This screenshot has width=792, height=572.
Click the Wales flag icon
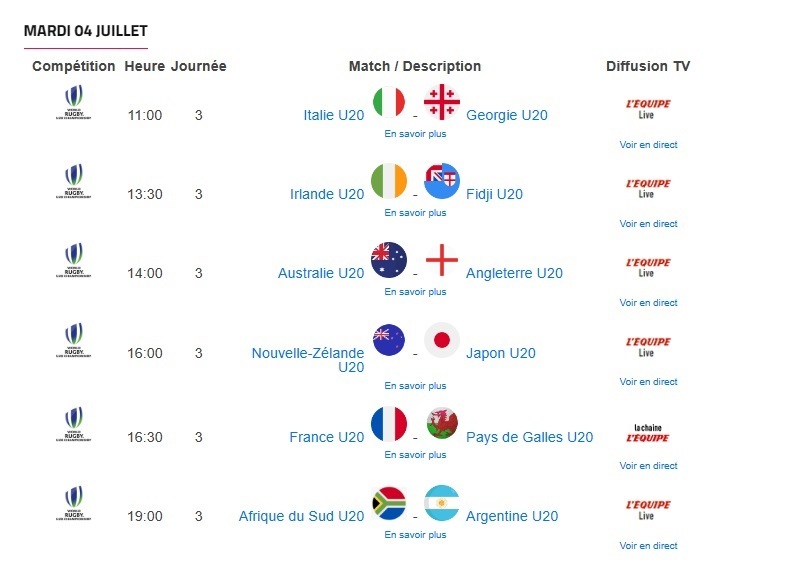click(x=441, y=424)
